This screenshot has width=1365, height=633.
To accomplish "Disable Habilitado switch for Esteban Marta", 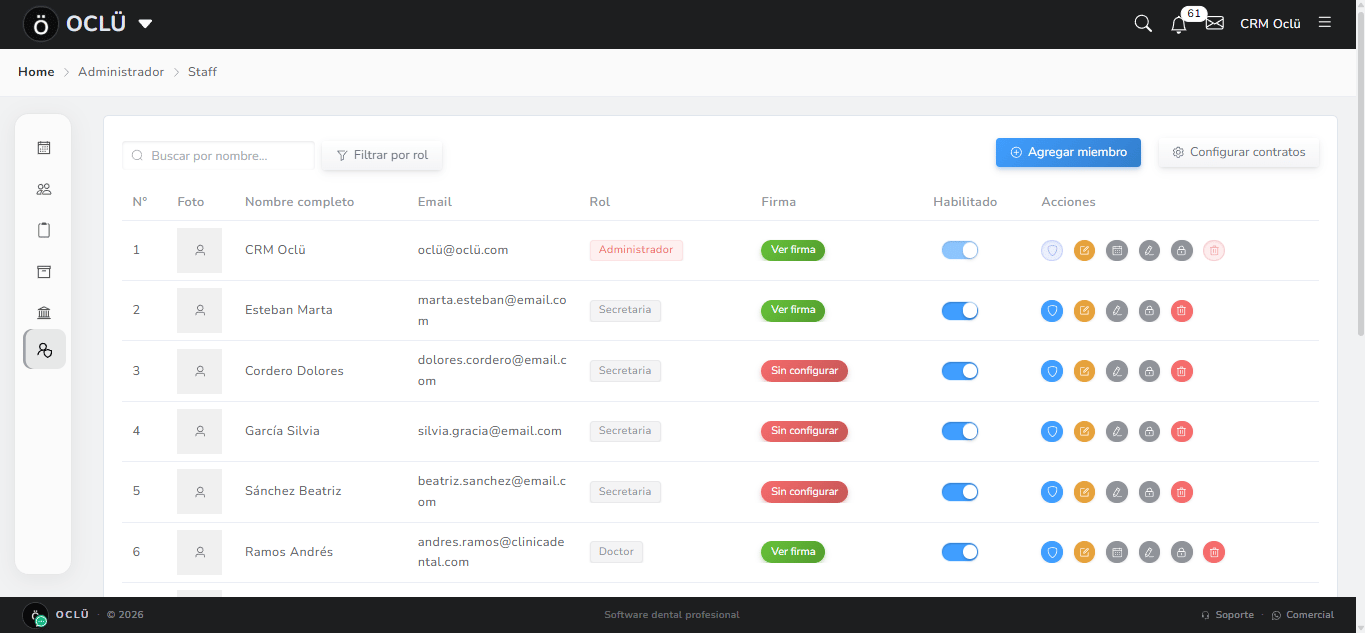I will (x=960, y=311).
